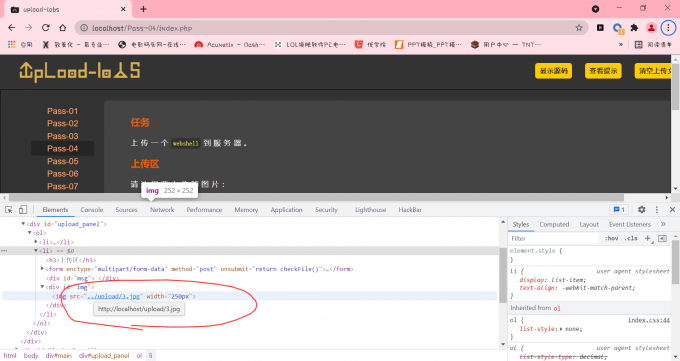The image size is (680, 361).
Task: Switch to the HackBar tab
Action: [x=410, y=210]
